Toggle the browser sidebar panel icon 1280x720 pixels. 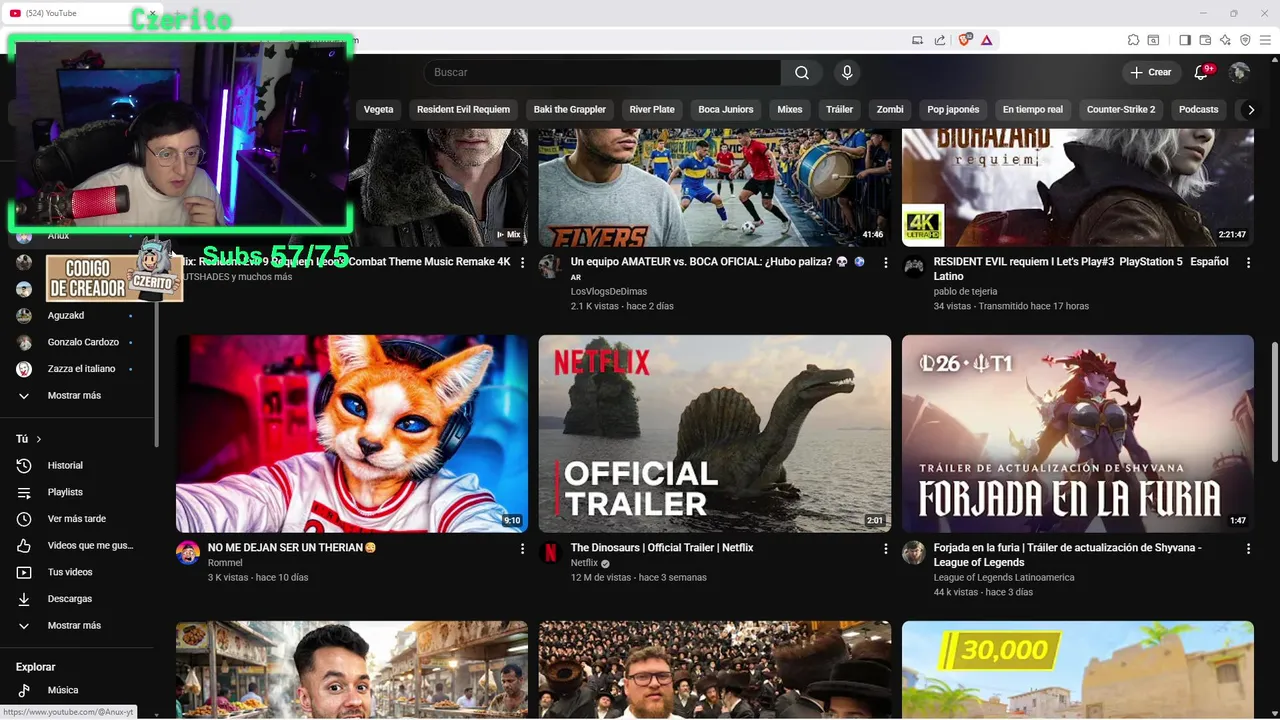click(x=1185, y=40)
